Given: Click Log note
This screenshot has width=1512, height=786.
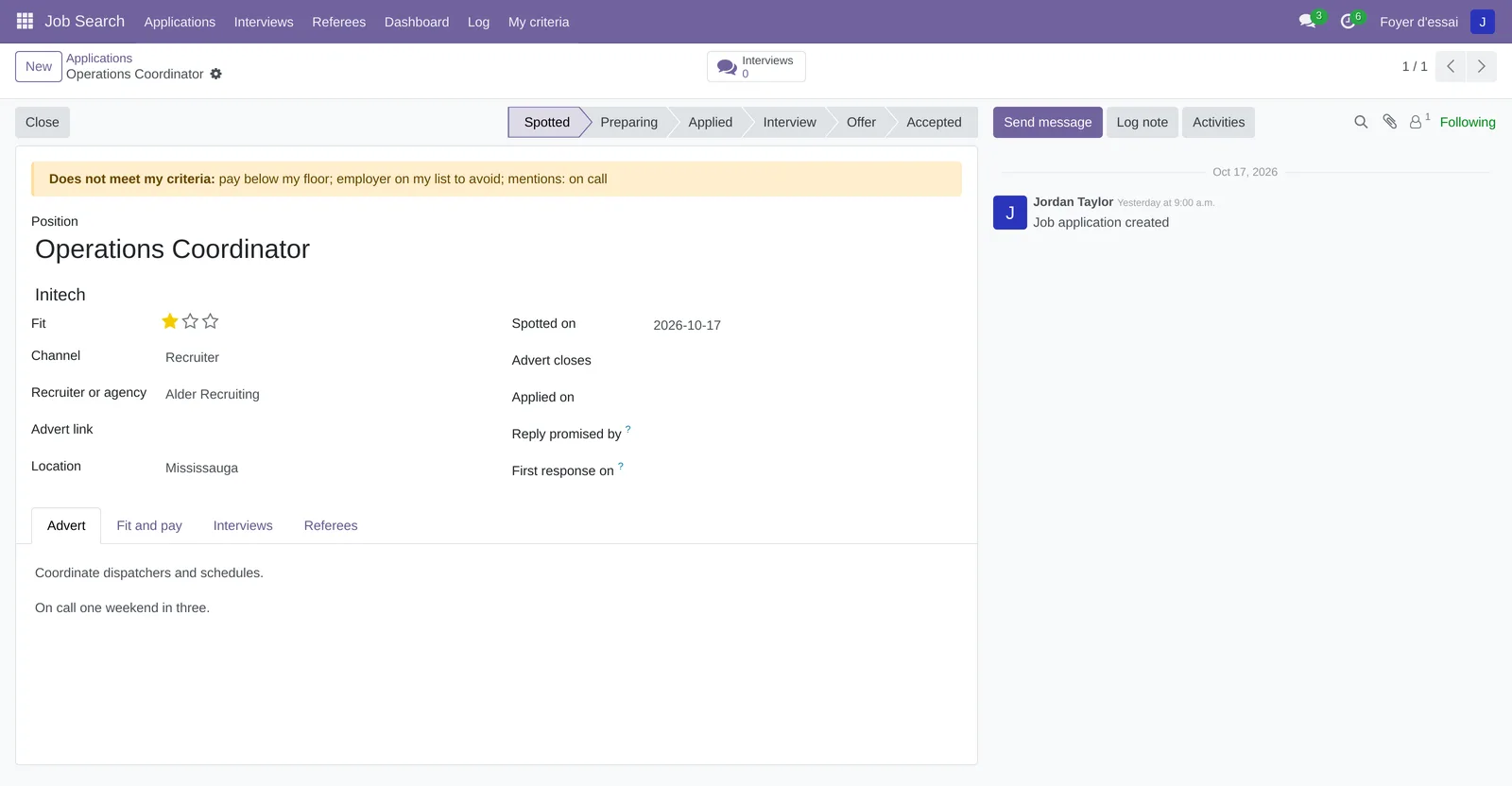Looking at the screenshot, I should click(1142, 122).
